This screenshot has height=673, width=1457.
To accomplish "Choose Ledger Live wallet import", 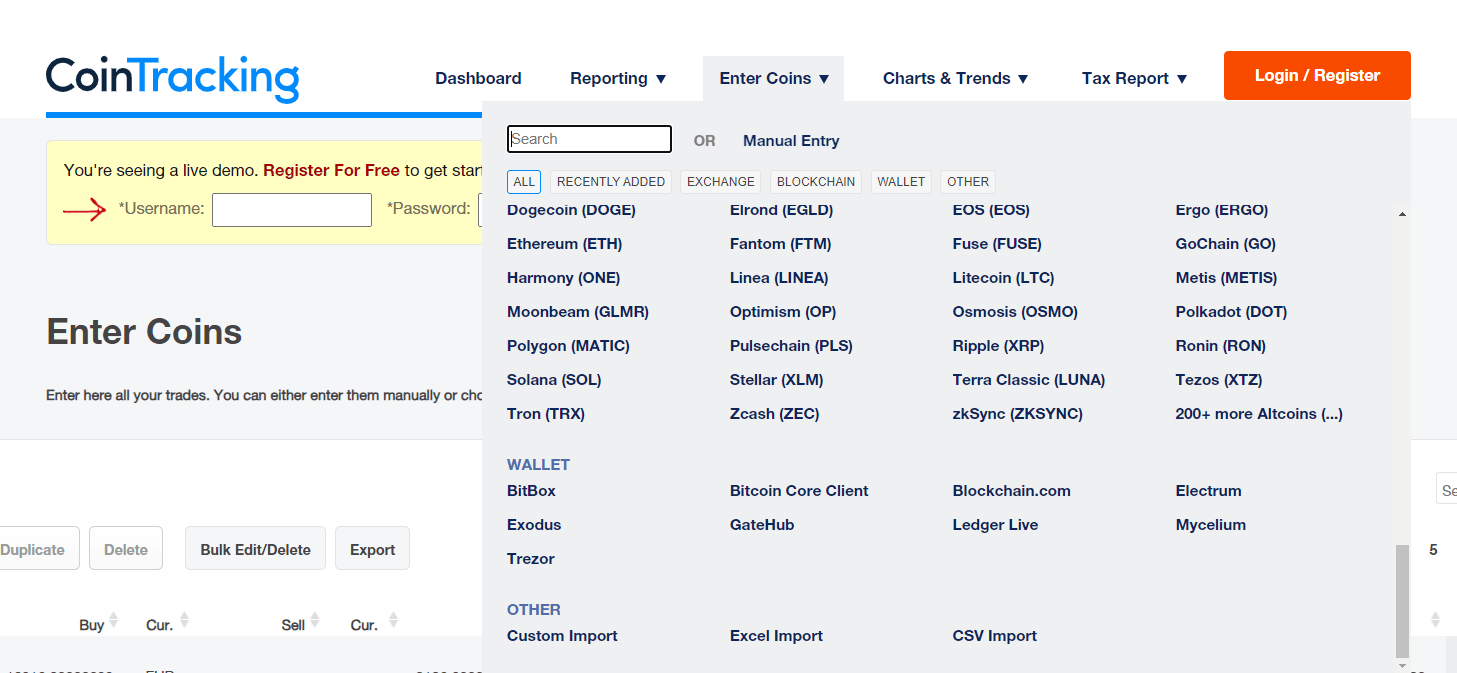I will (995, 525).
